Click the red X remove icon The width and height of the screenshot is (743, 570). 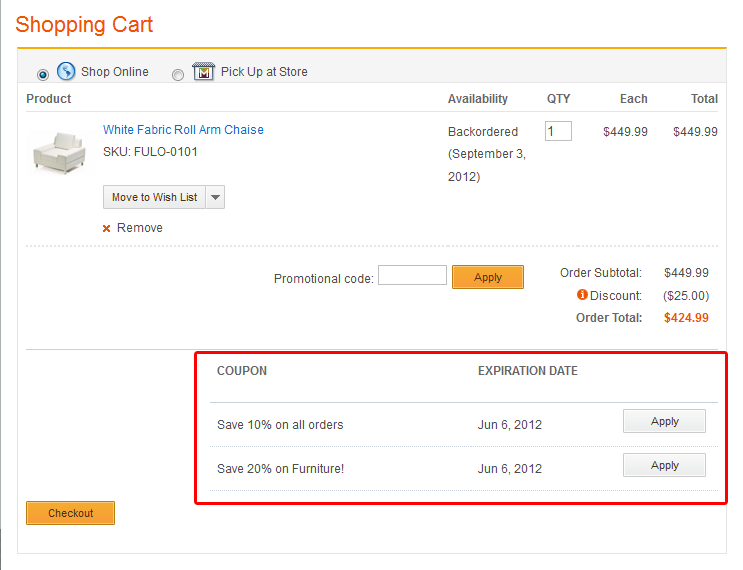107,228
